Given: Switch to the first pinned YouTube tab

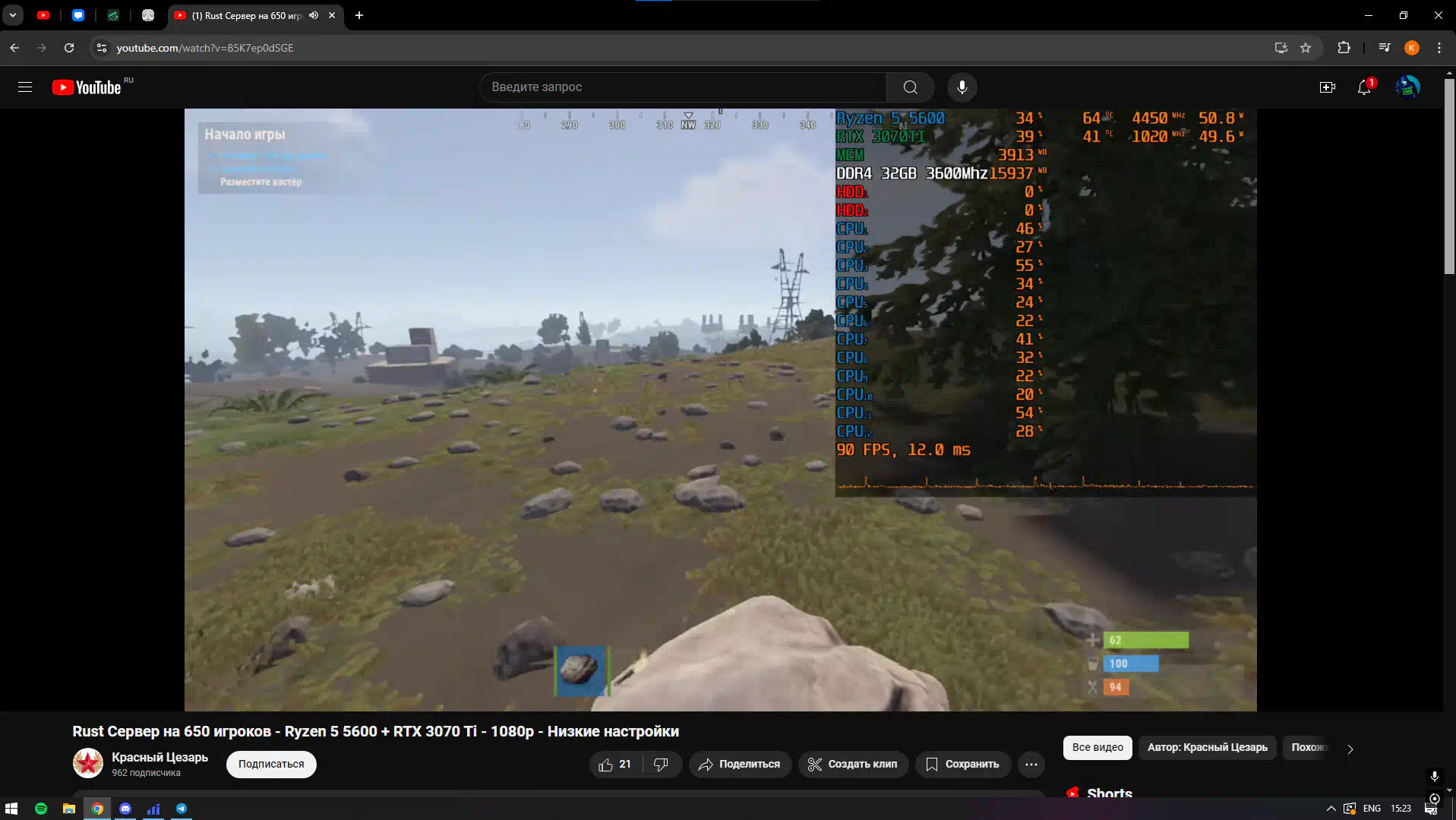Looking at the screenshot, I should tap(43, 15).
